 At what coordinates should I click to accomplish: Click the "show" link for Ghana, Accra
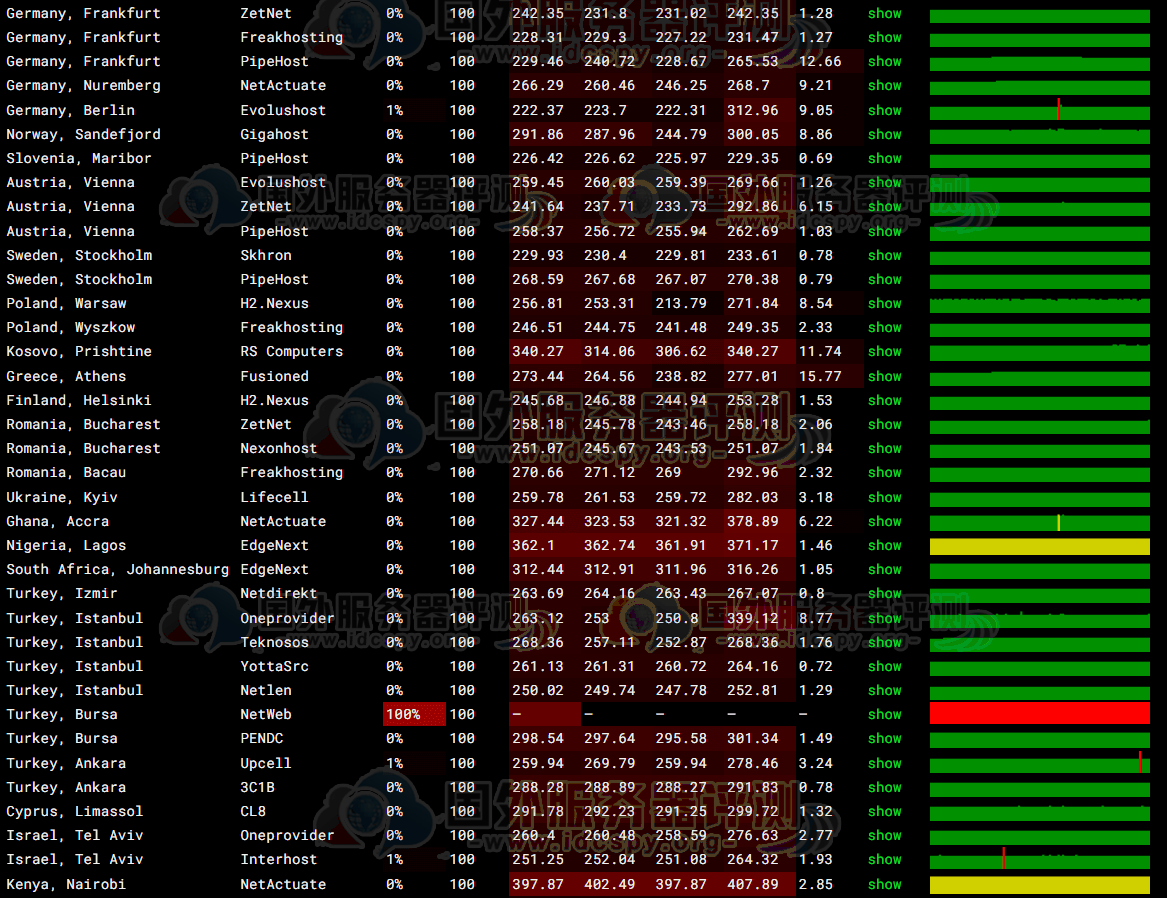pyautogui.click(x=884, y=522)
